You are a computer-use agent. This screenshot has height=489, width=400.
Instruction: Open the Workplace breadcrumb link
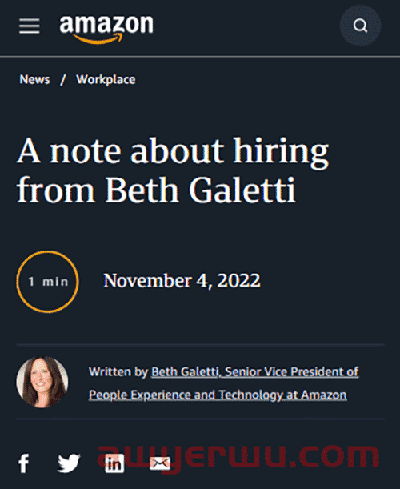(106, 79)
